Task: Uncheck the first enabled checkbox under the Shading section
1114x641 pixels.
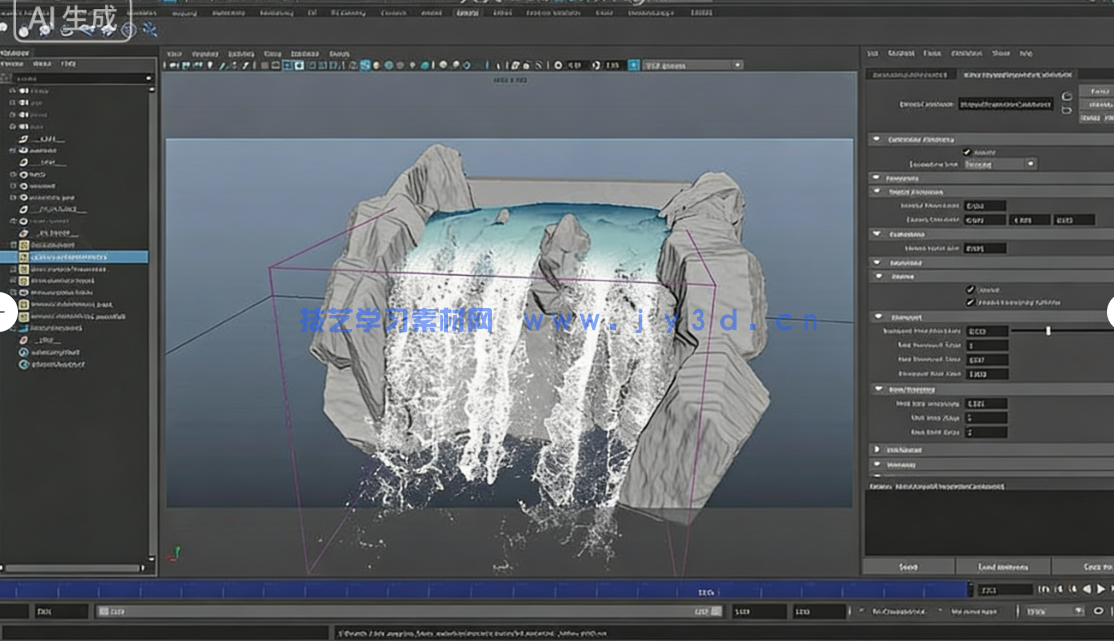Action: pos(968,288)
